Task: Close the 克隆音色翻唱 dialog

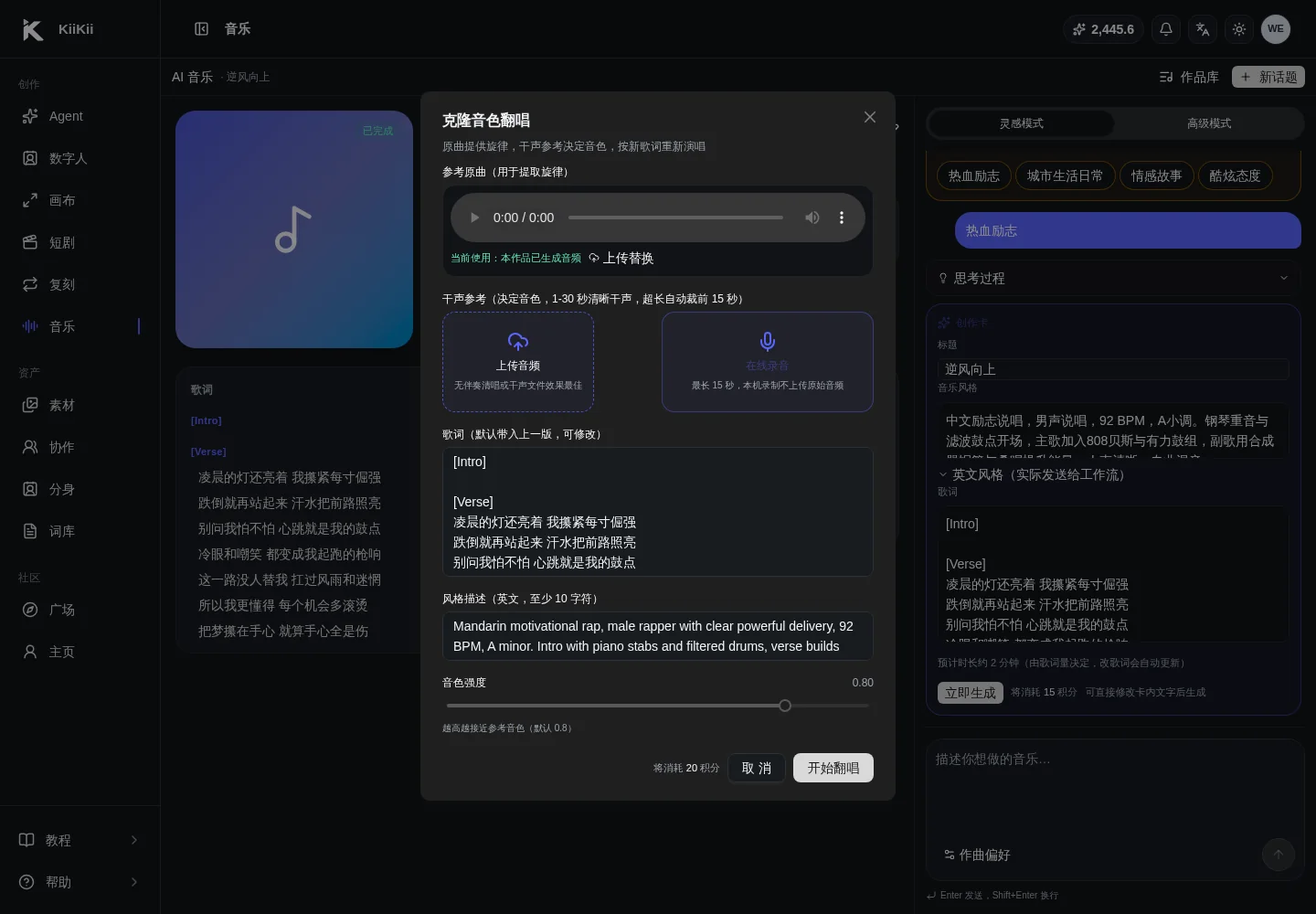Action: coord(870,117)
